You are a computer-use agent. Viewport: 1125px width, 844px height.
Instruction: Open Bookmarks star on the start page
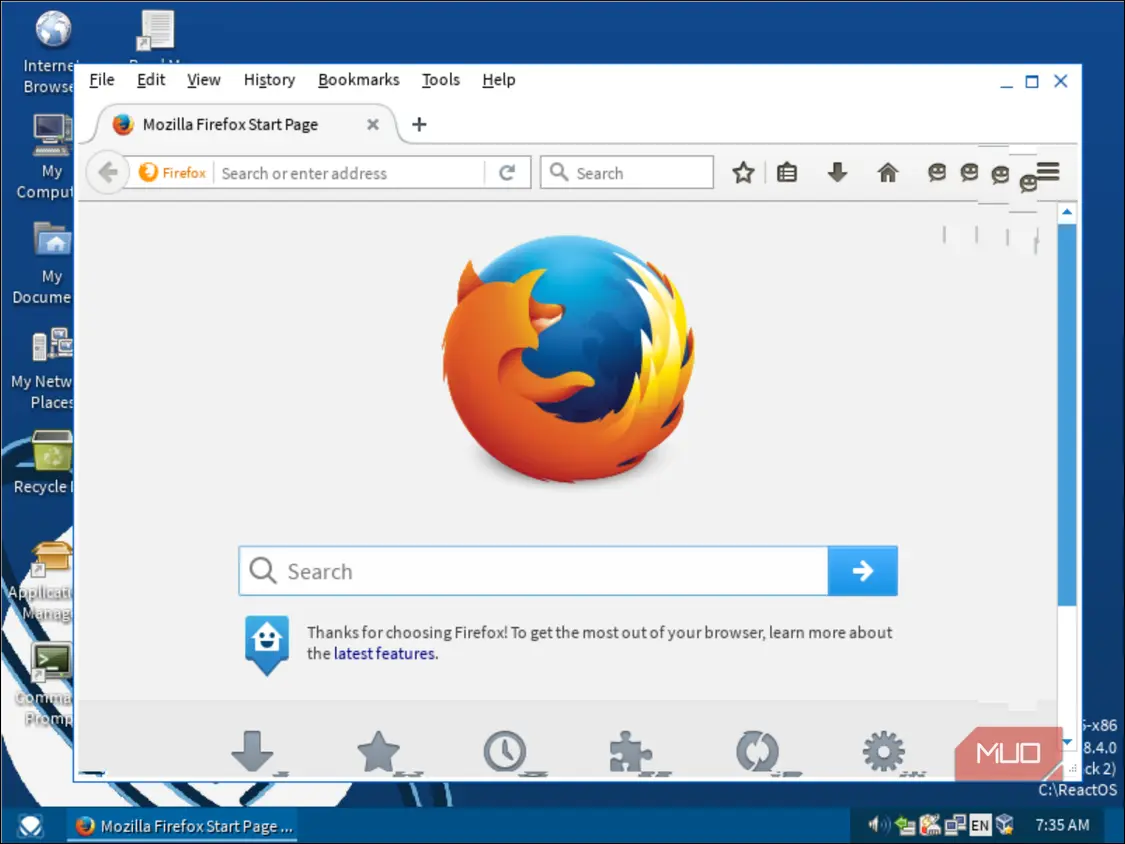tap(378, 751)
